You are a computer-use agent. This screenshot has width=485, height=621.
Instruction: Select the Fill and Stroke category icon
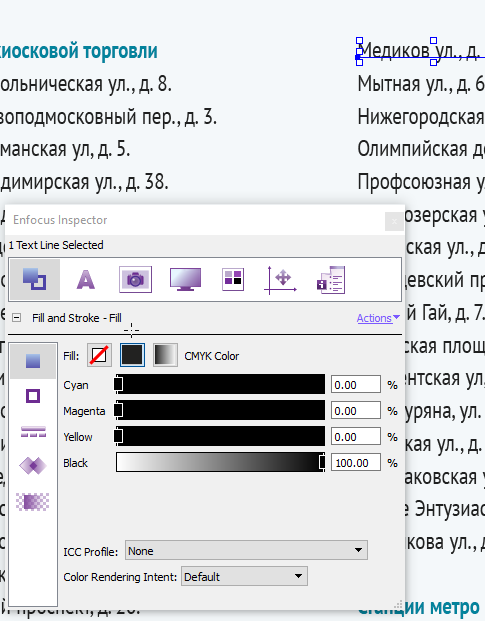pyautogui.click(x=34, y=279)
